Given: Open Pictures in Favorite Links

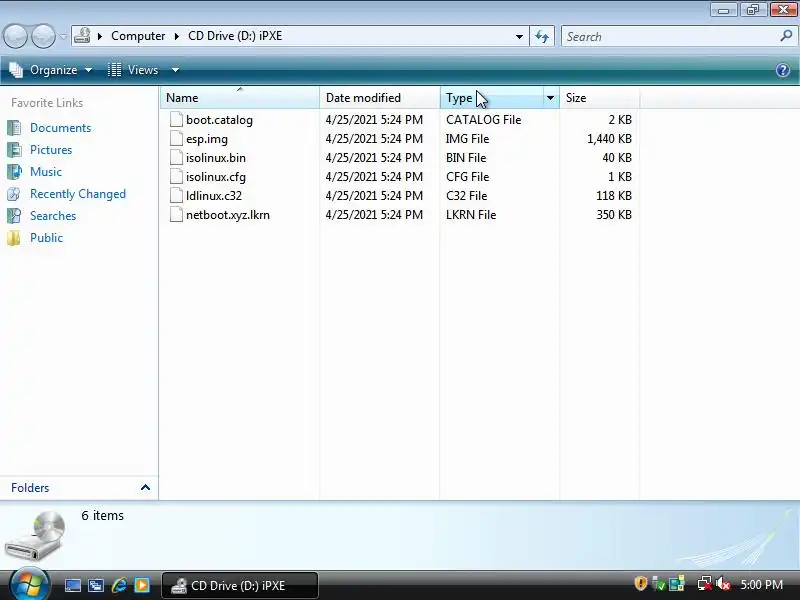Looking at the screenshot, I should (x=51, y=149).
